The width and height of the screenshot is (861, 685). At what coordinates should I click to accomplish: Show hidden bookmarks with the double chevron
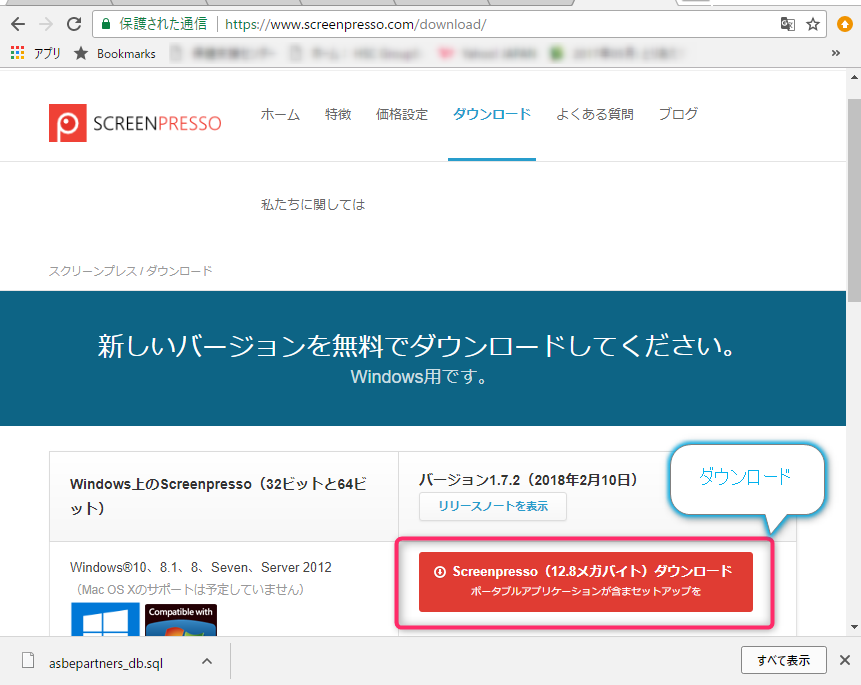click(x=835, y=53)
